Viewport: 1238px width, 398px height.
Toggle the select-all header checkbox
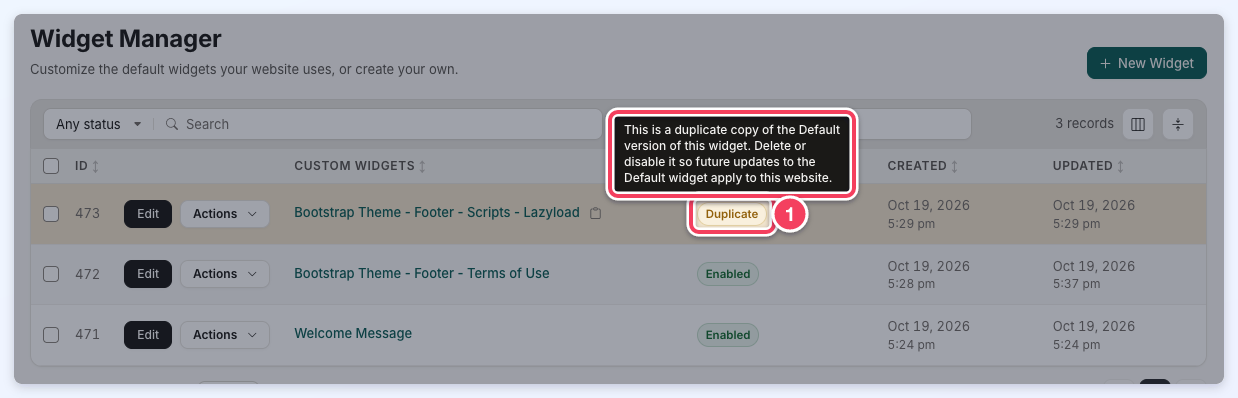51,165
